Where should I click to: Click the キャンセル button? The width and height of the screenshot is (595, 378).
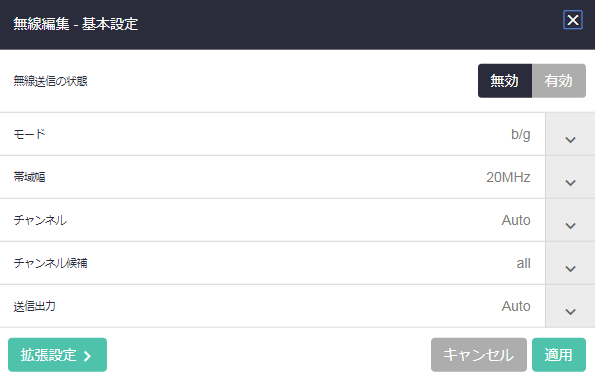click(x=479, y=355)
